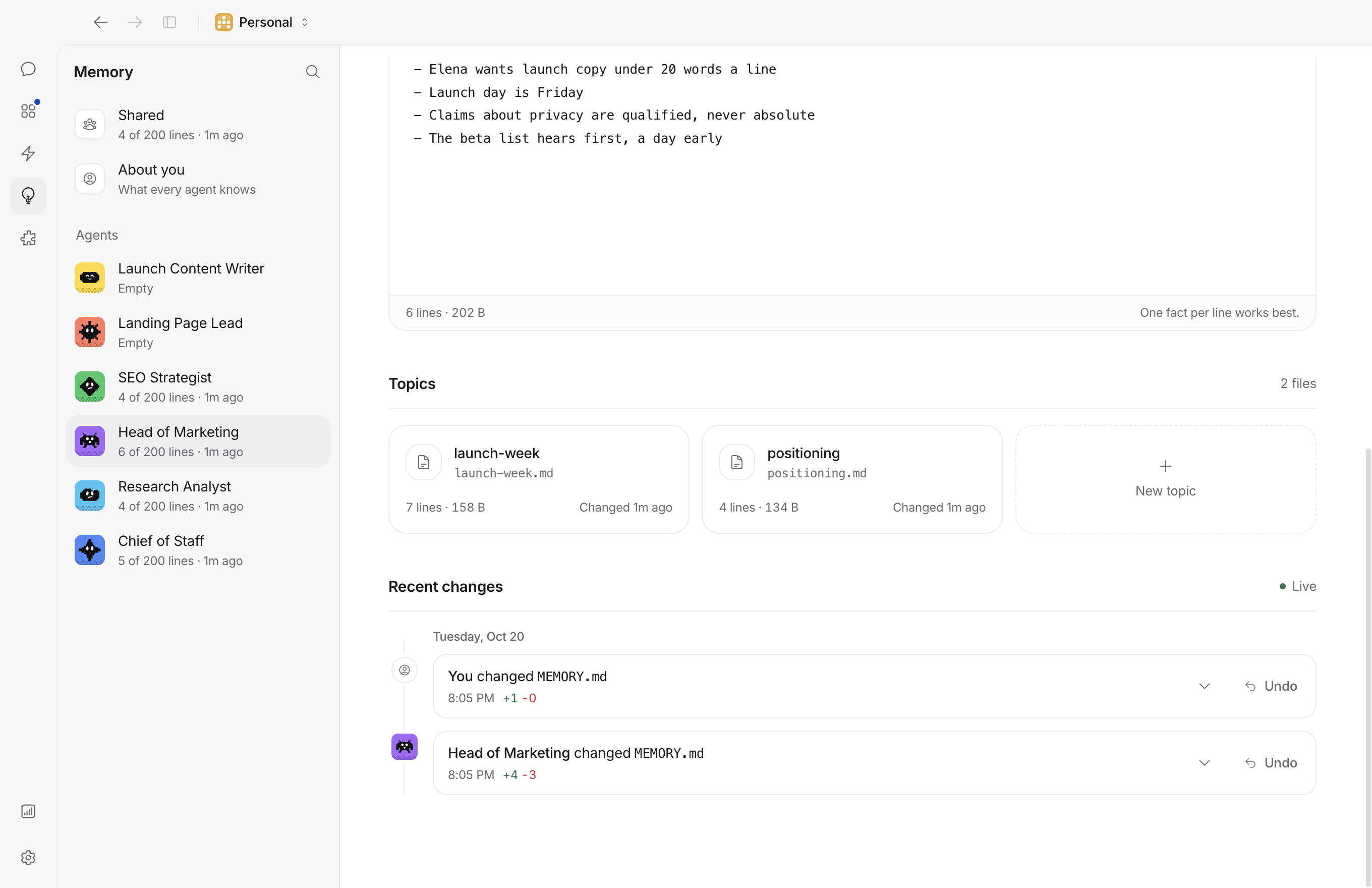The height and width of the screenshot is (888, 1372).
Task: Open the positioning topic file card
Action: 852,479
